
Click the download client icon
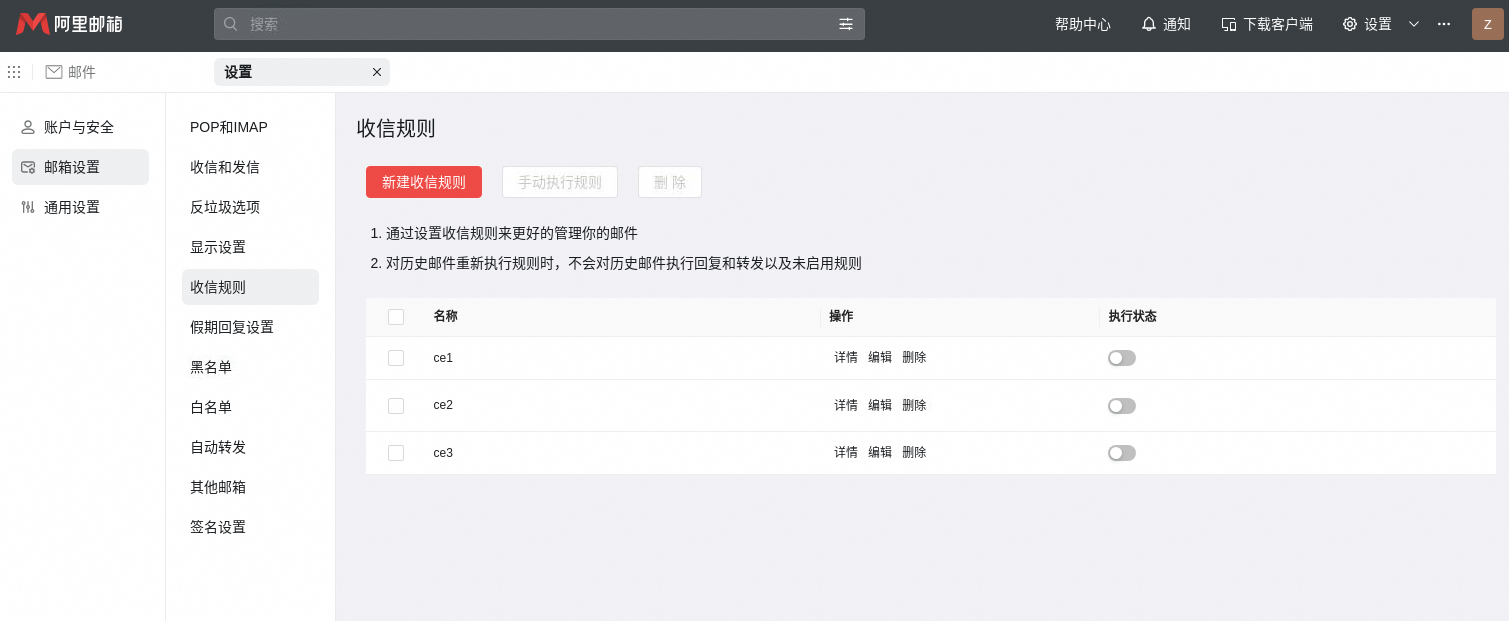click(1229, 24)
